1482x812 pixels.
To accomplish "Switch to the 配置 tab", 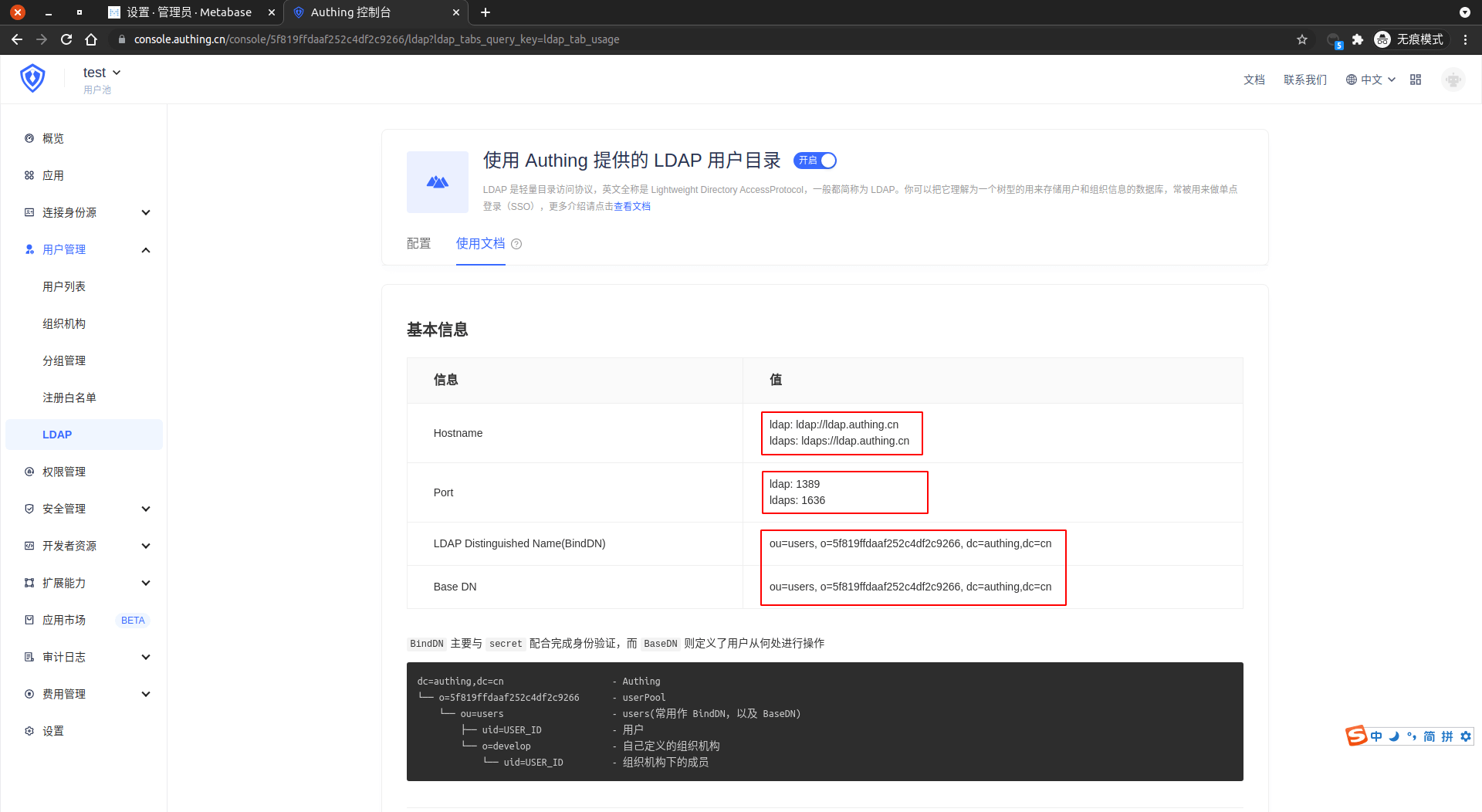I will (x=418, y=244).
